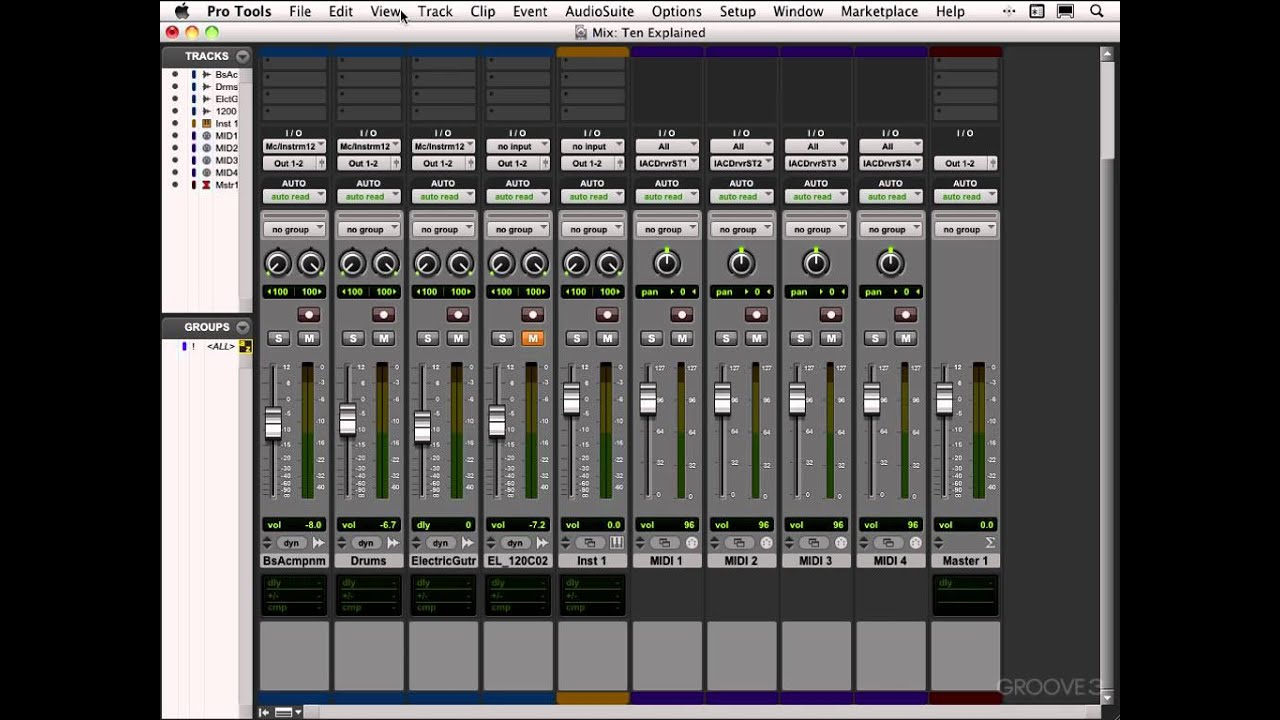The width and height of the screenshot is (1280, 720).
Task: Record-enable the Inst 1 track
Action: (x=607, y=315)
